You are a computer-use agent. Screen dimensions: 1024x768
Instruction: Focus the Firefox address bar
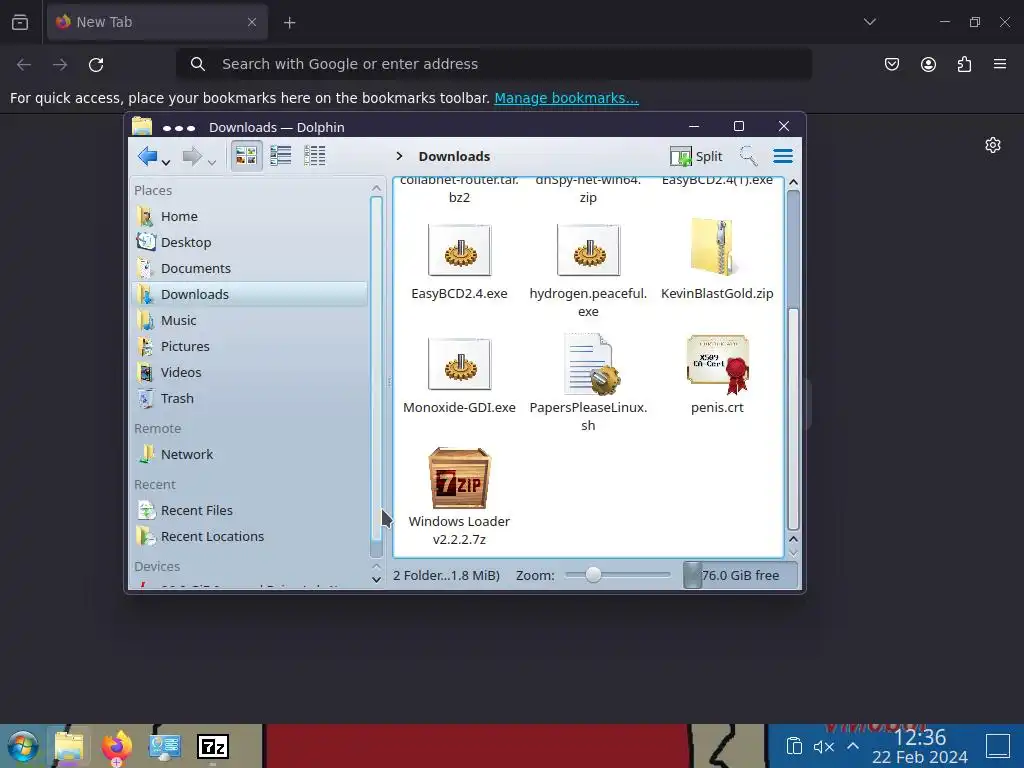[494, 64]
